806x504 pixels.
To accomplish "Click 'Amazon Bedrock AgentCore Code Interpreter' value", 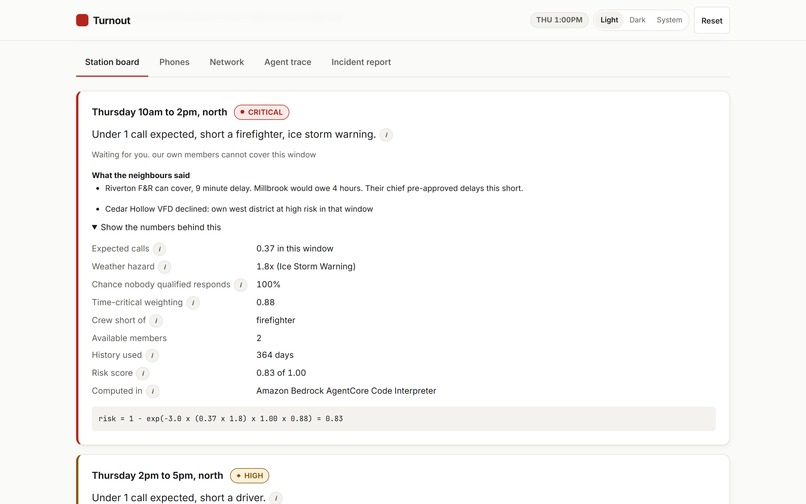I will click(346, 391).
